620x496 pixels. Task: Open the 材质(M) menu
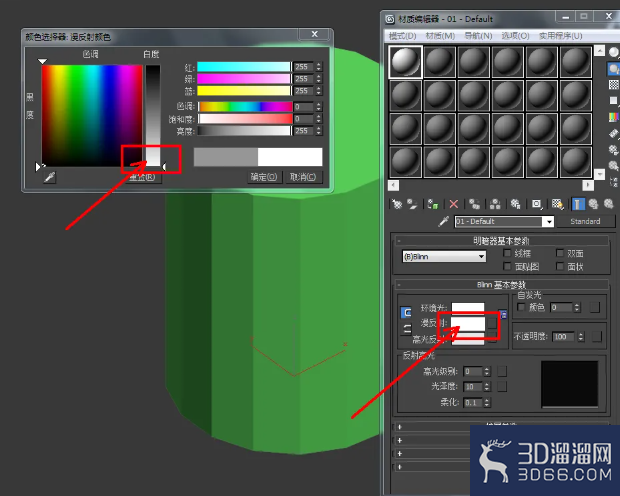point(440,36)
